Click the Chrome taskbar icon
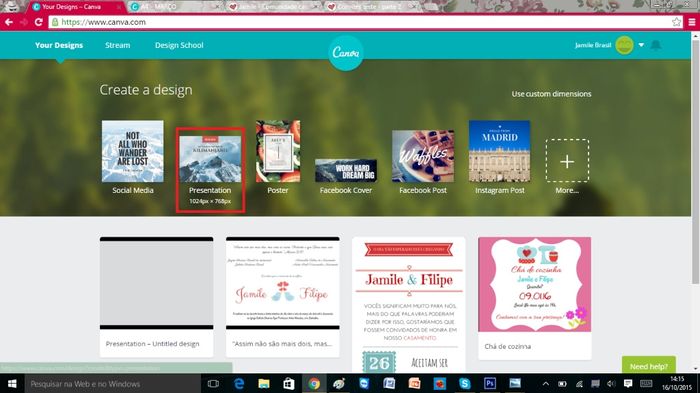The height and width of the screenshot is (393, 700). (314, 384)
